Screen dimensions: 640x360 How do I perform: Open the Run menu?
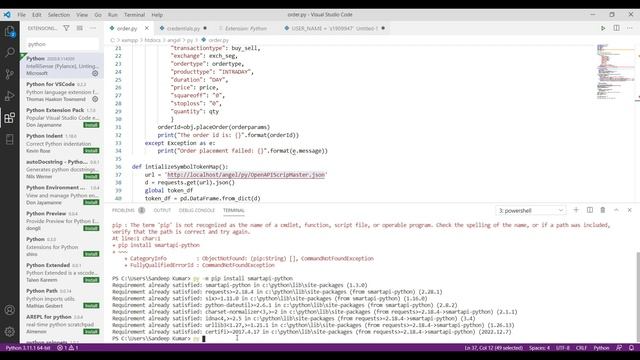[113, 15]
